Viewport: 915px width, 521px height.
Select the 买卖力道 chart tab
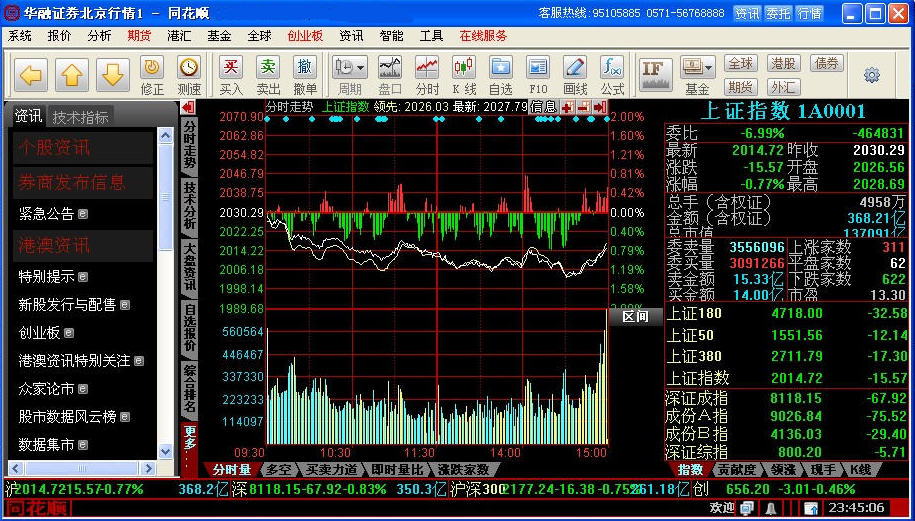click(x=331, y=470)
